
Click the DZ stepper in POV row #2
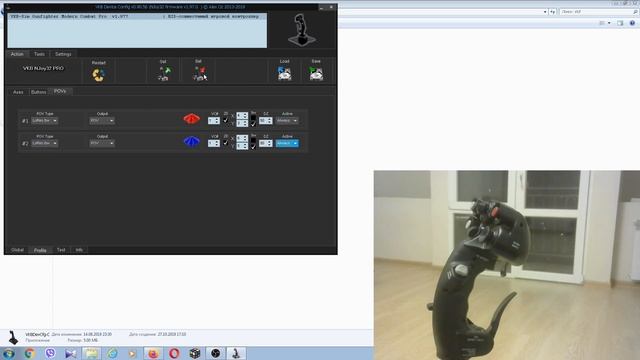click(x=266, y=143)
